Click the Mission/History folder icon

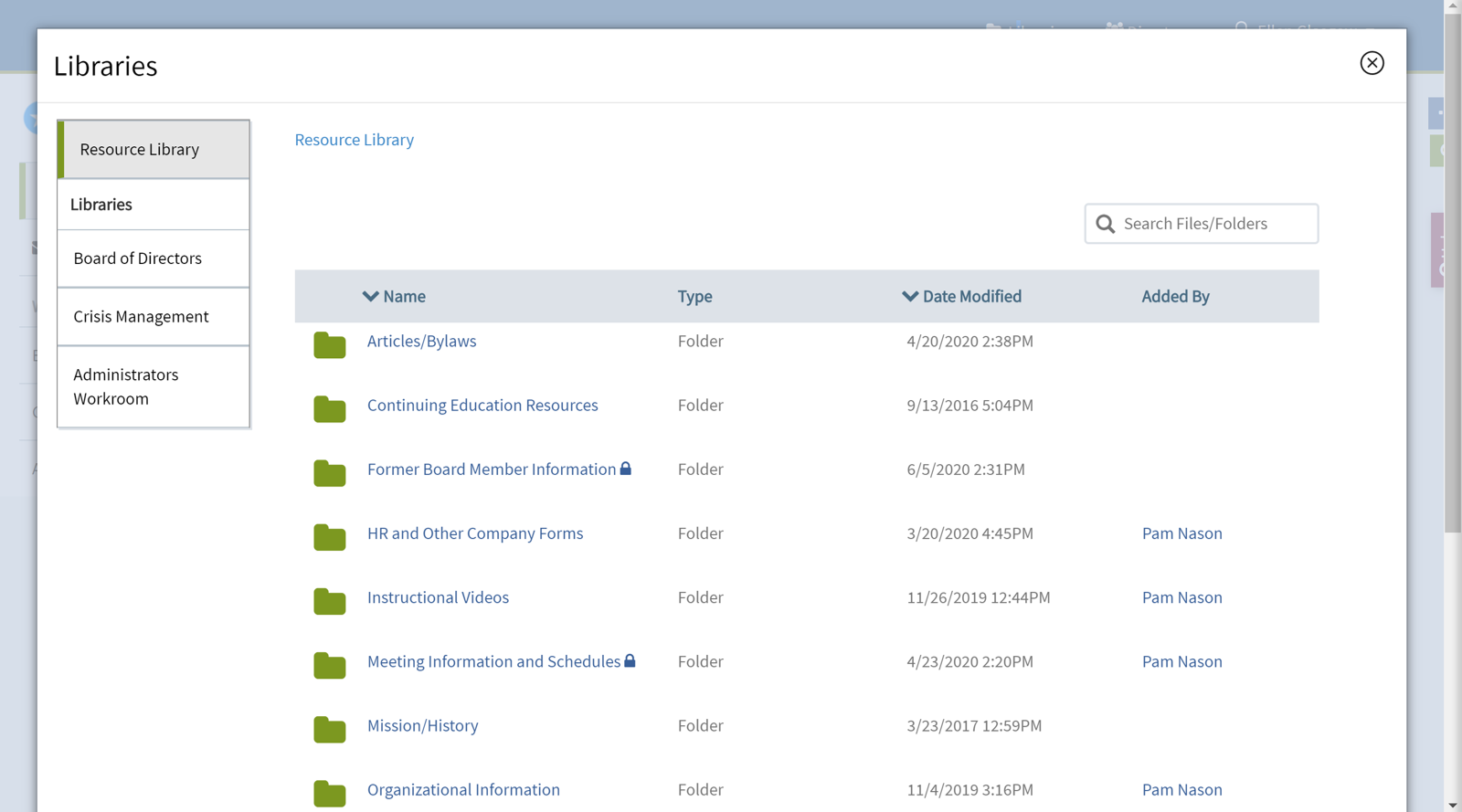(330, 729)
